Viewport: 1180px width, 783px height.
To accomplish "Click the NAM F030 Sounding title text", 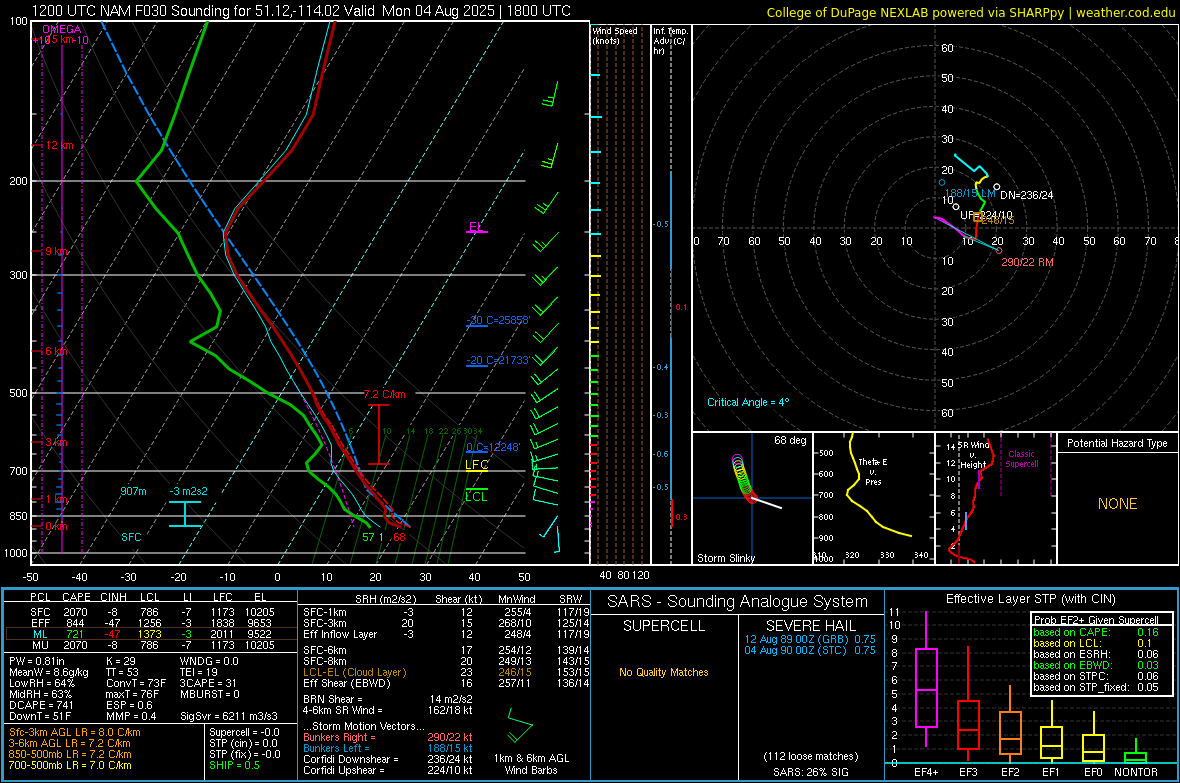I will tap(301, 11).
